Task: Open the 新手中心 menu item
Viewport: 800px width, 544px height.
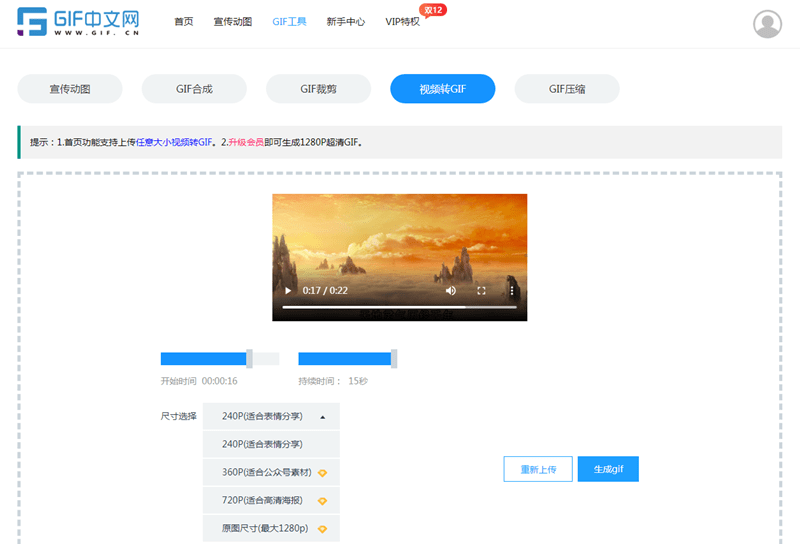Action: click(x=345, y=21)
